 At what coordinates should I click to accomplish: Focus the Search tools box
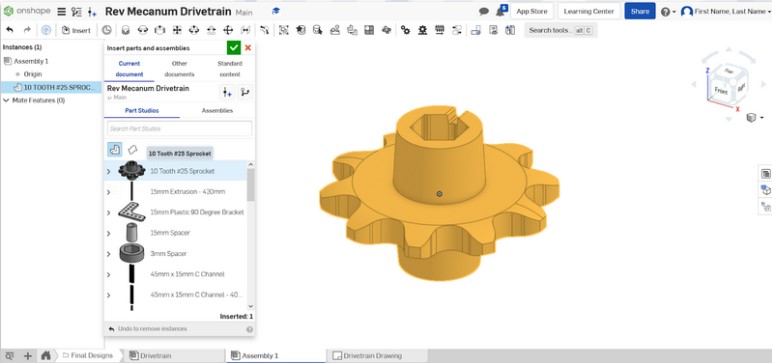tap(560, 30)
